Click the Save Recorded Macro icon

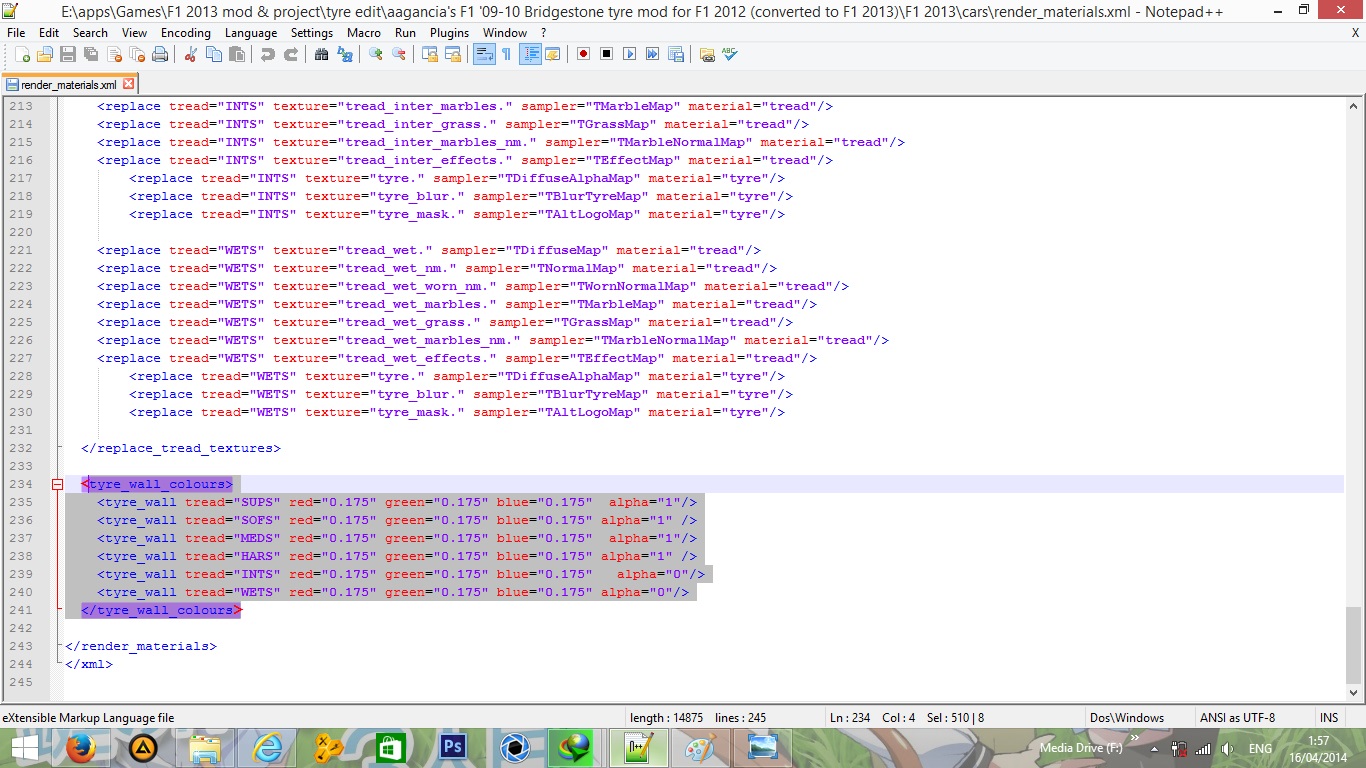tap(675, 54)
